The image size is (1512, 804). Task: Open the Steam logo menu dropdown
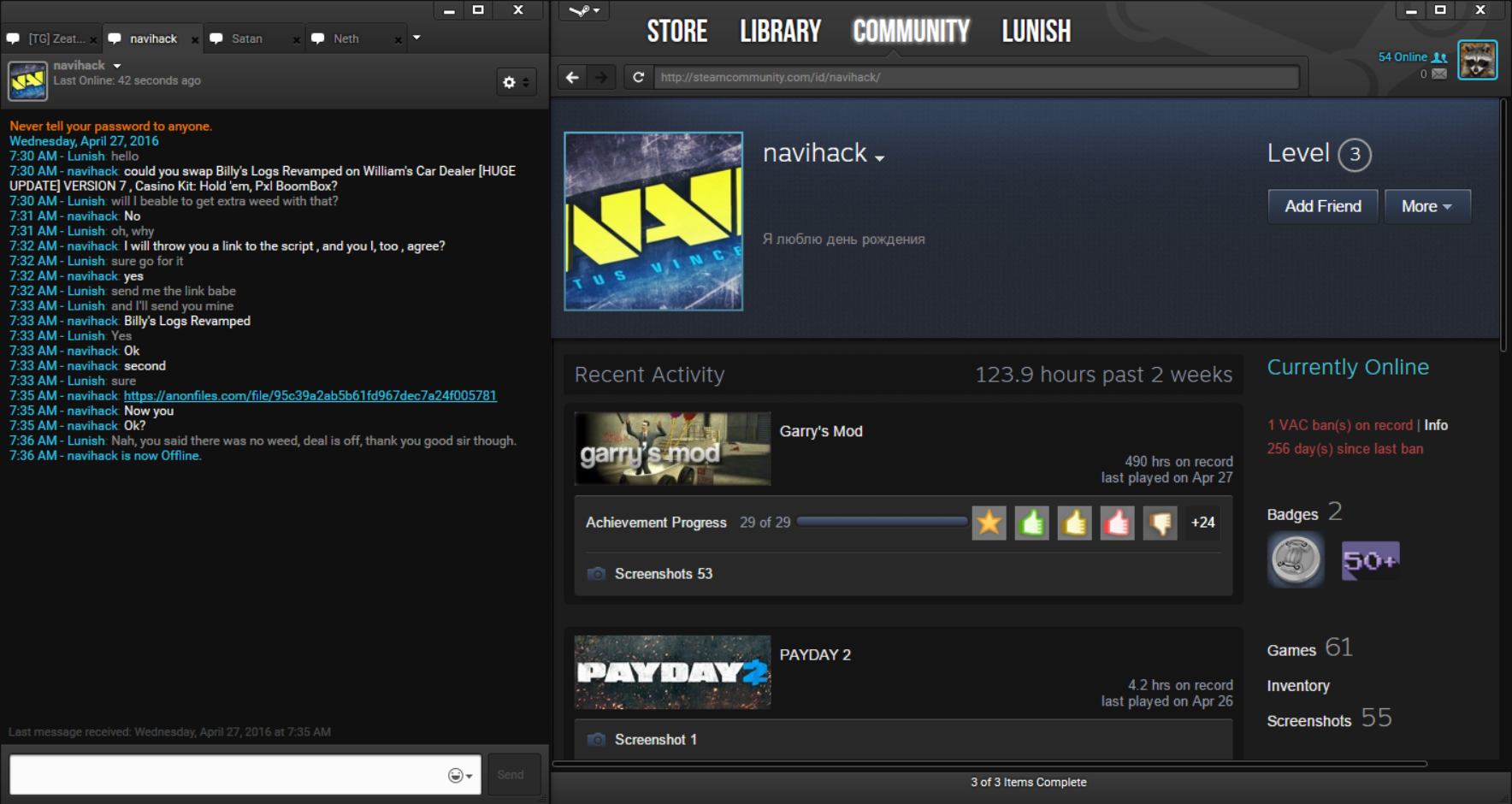pyautogui.click(x=584, y=11)
